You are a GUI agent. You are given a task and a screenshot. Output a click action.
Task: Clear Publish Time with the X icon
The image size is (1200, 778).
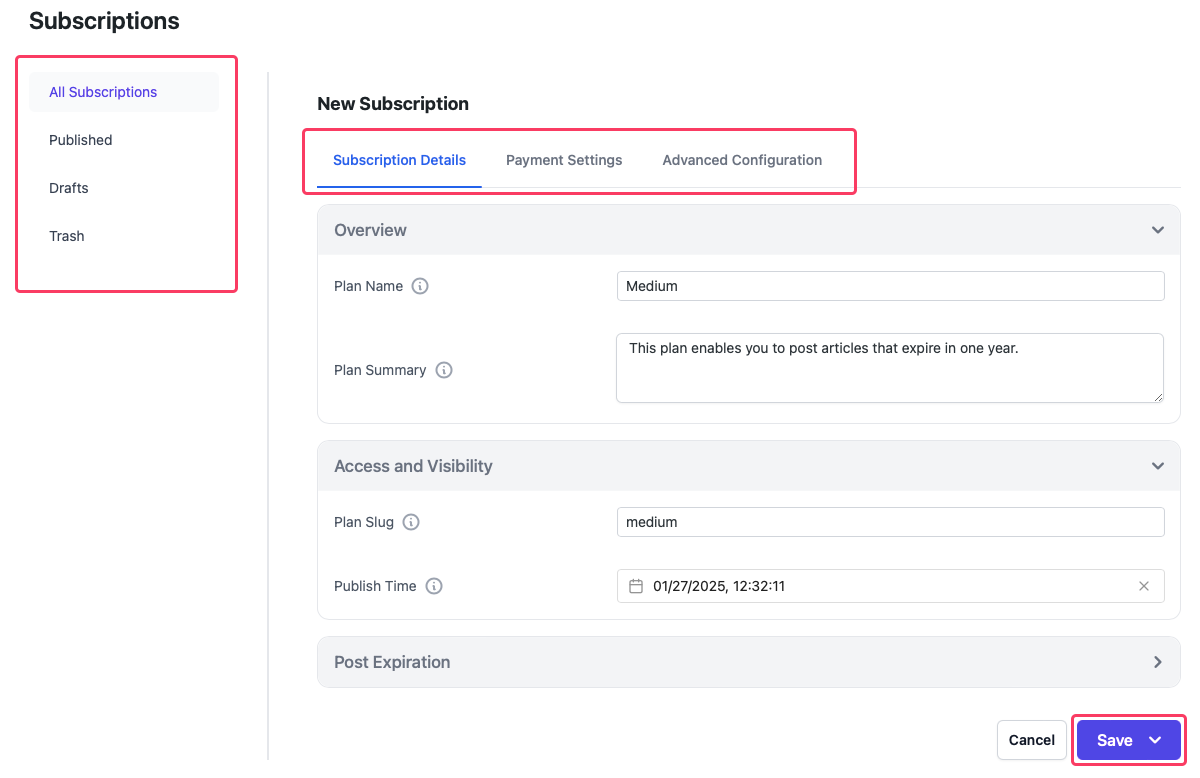[1144, 586]
